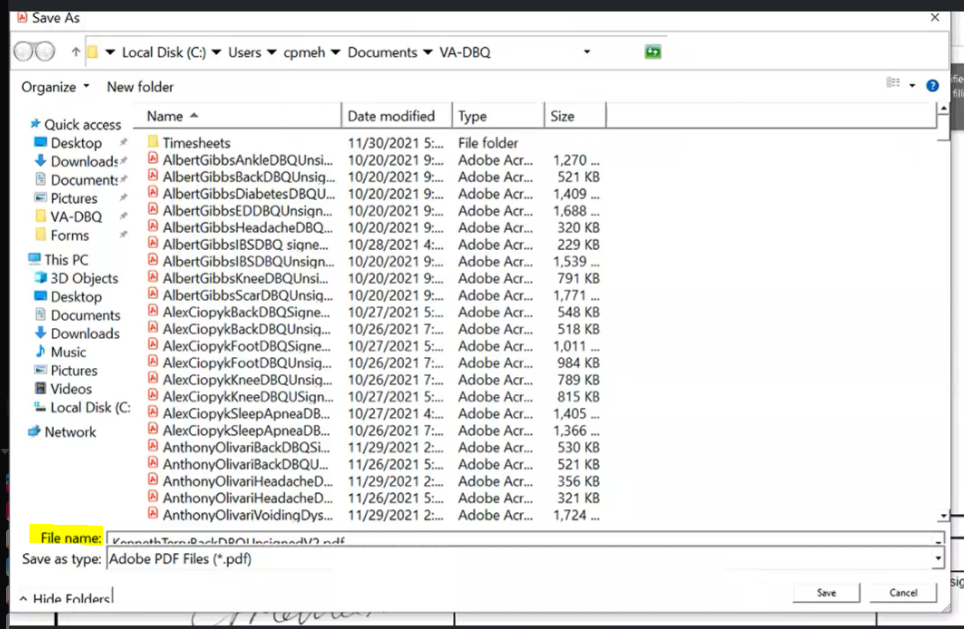Viewport: 964px width, 629px height.
Task: Select the AlexCiopykSleepApnea PDF icon
Action: [x=155, y=413]
